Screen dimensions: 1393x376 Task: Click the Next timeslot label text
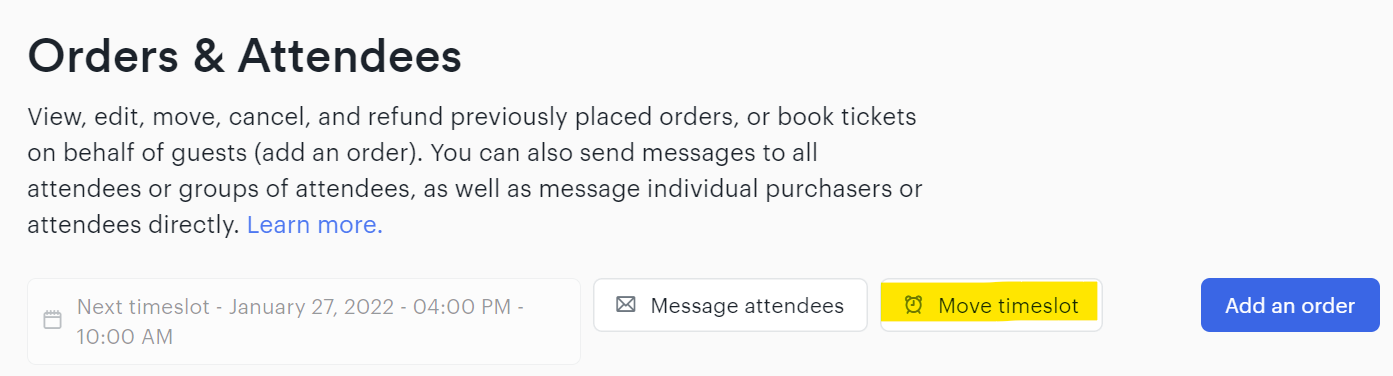[x=144, y=306]
